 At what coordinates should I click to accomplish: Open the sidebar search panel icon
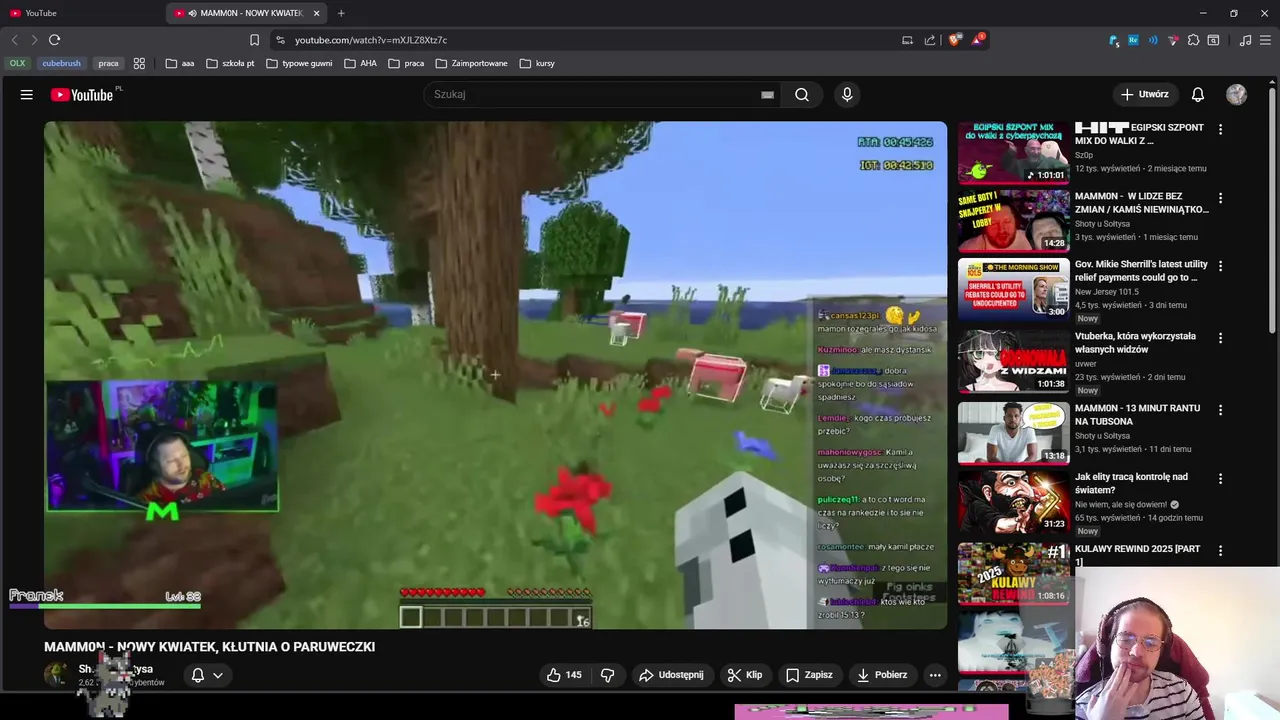click(1213, 40)
